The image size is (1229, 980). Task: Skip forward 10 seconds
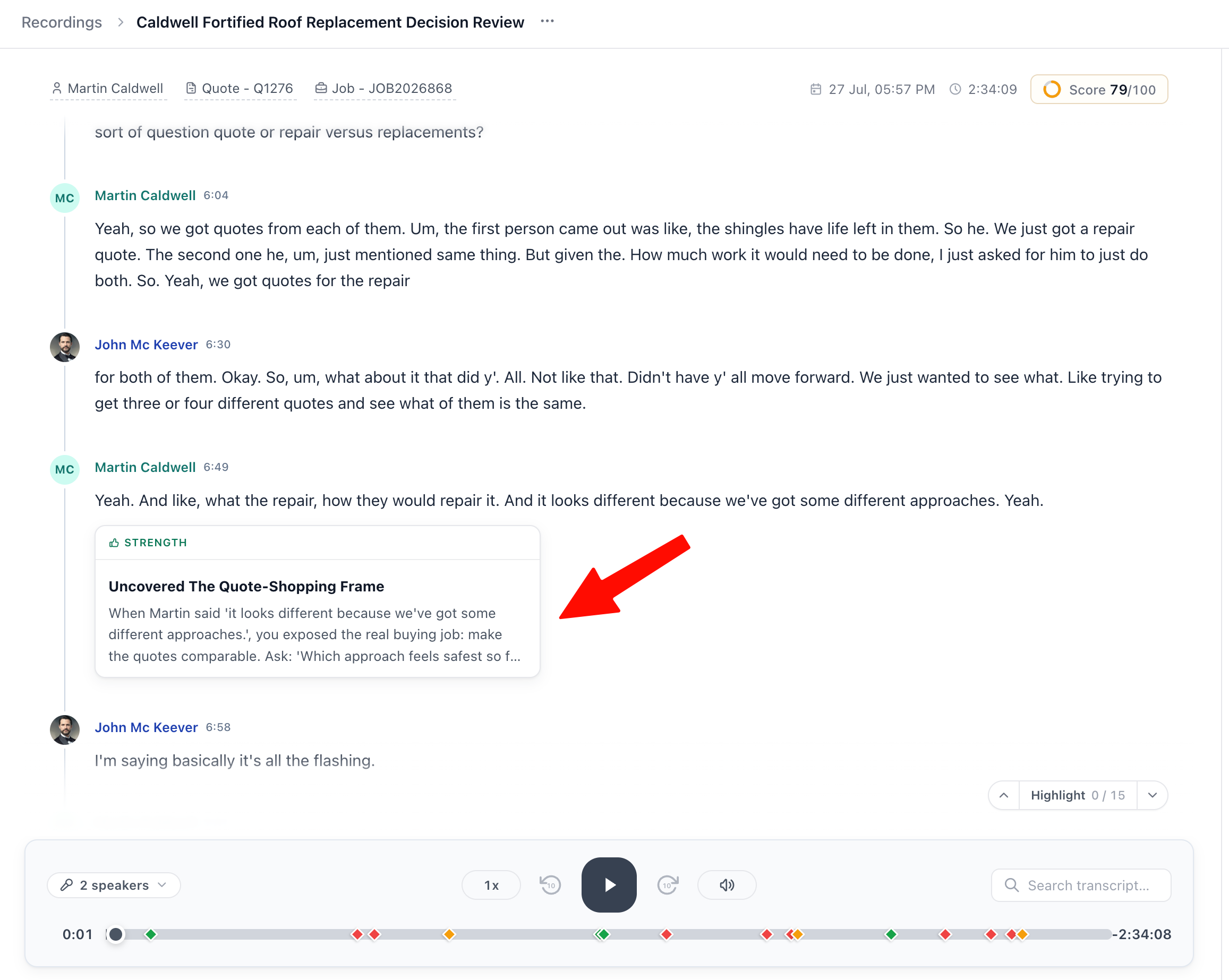pyautogui.click(x=668, y=884)
